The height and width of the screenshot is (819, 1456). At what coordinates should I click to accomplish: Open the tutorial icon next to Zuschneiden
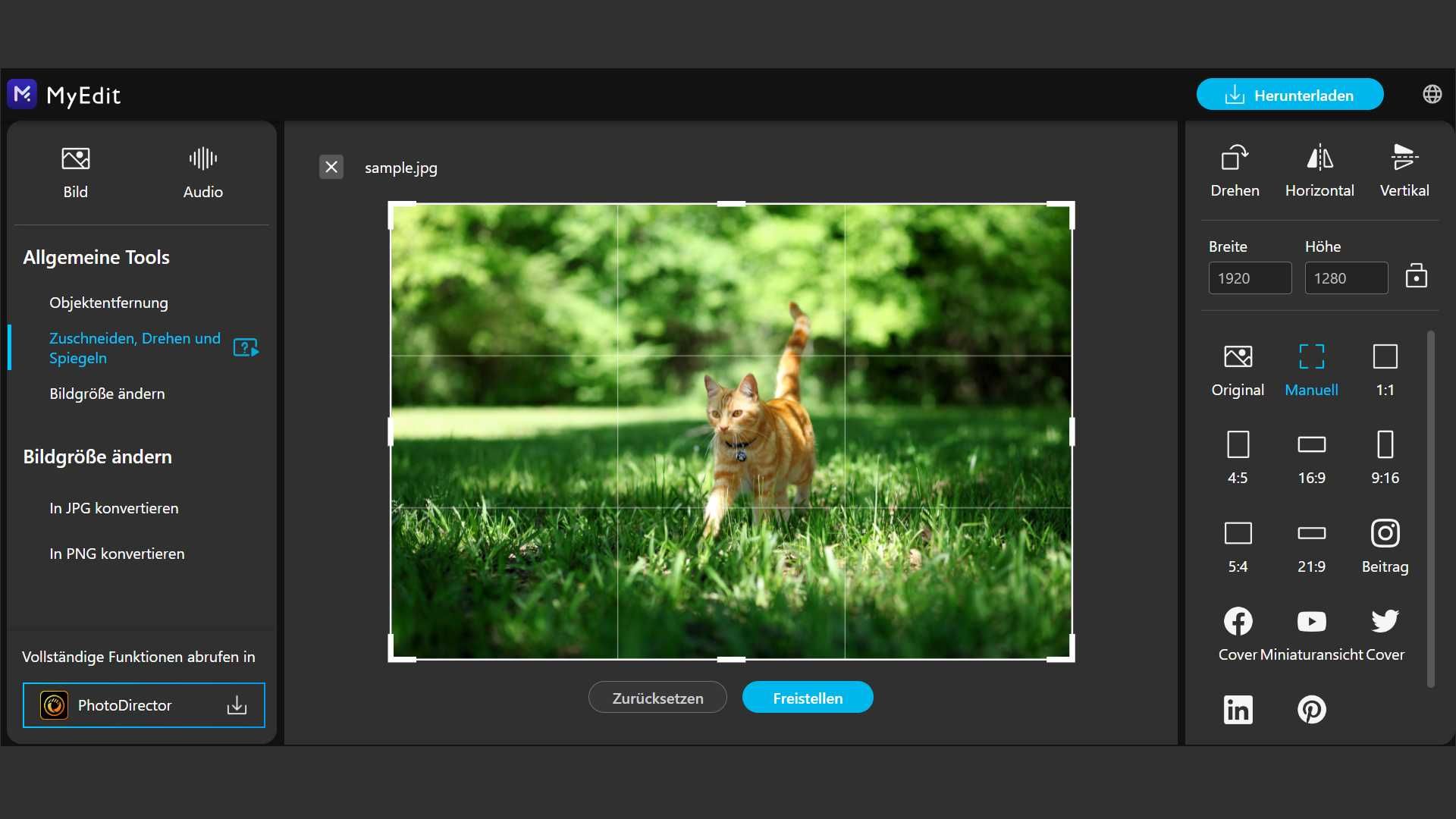pos(244,347)
